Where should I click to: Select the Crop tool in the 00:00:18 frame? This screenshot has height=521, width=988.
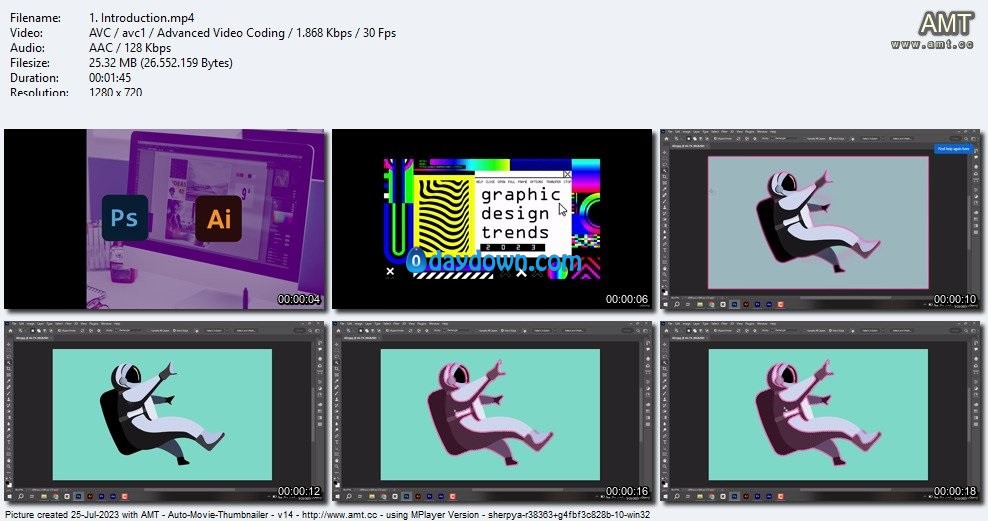point(665,369)
